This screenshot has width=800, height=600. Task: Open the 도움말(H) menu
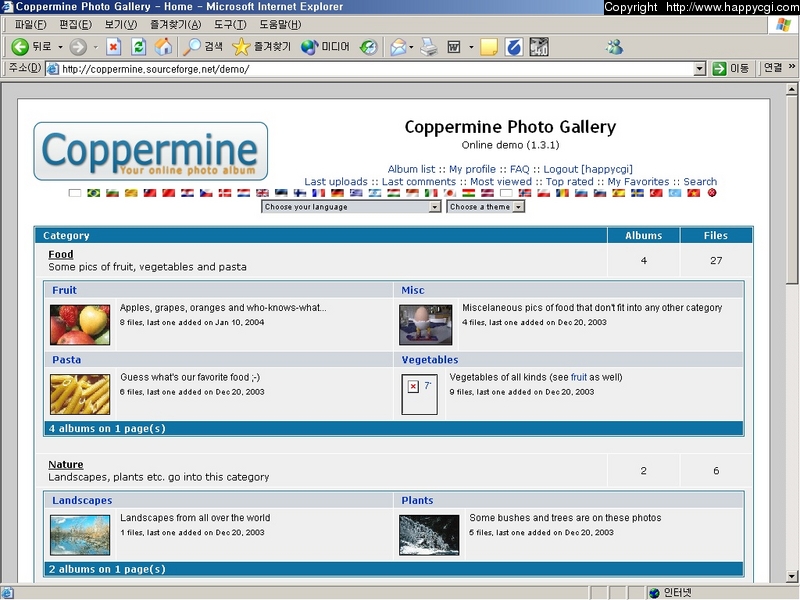click(x=280, y=24)
